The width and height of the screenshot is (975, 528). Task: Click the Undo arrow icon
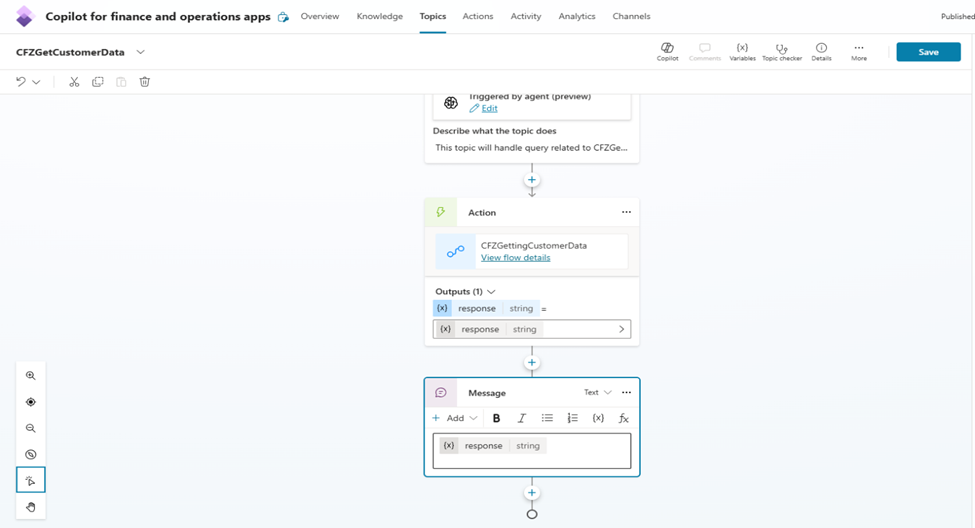pos(21,81)
